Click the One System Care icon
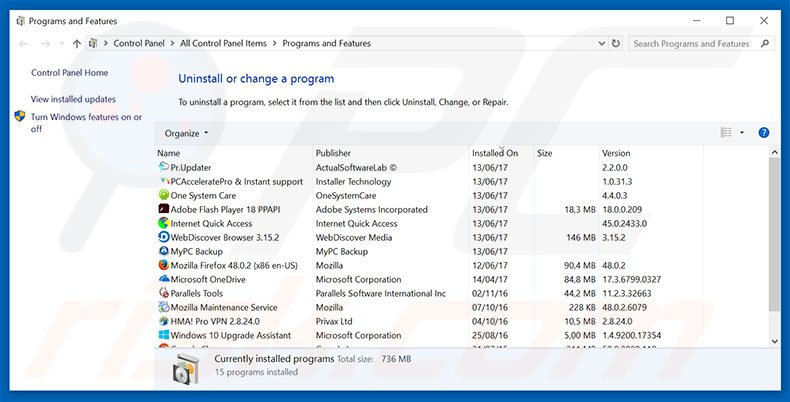The image size is (790, 402). click(x=164, y=195)
